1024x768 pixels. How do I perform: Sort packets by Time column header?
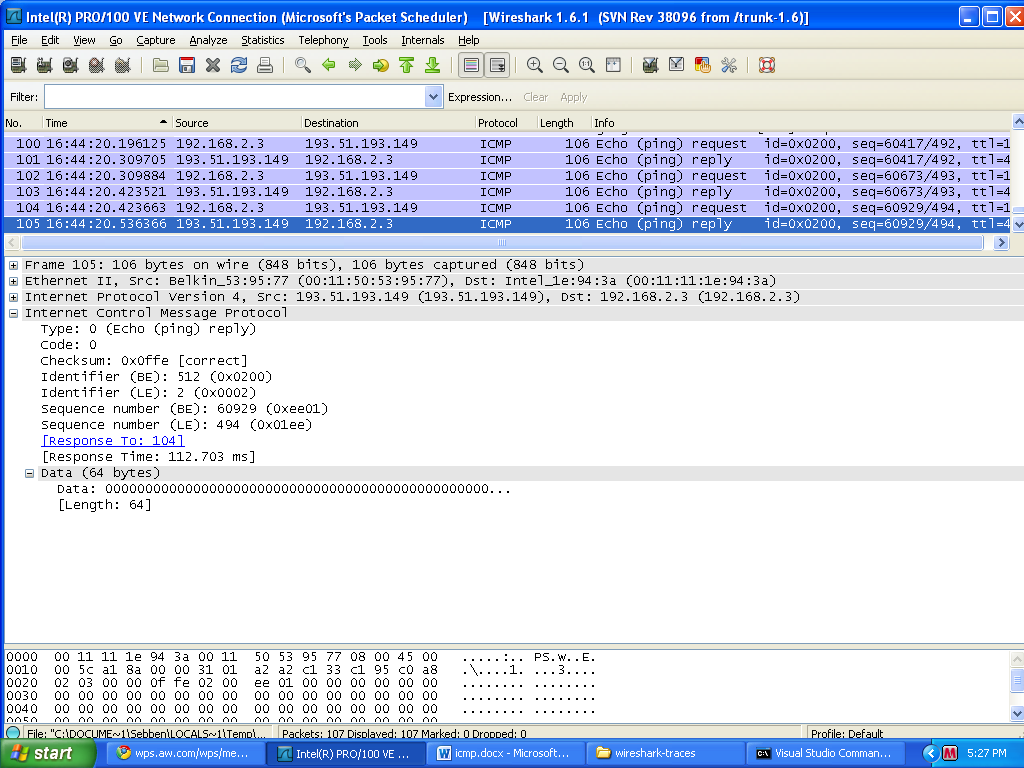(x=106, y=123)
